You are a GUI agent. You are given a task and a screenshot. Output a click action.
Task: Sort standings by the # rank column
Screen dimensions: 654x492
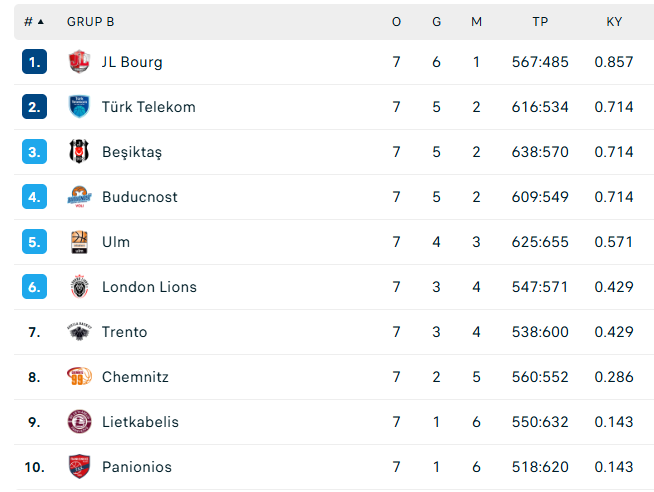[x=34, y=21]
